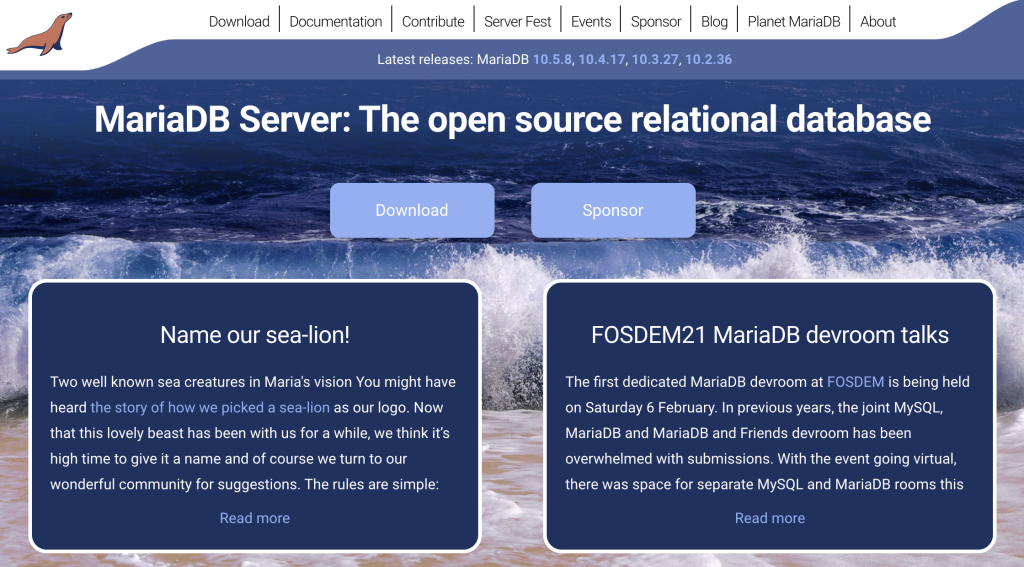
Task: Navigate to the Events section
Action: pyautogui.click(x=591, y=21)
